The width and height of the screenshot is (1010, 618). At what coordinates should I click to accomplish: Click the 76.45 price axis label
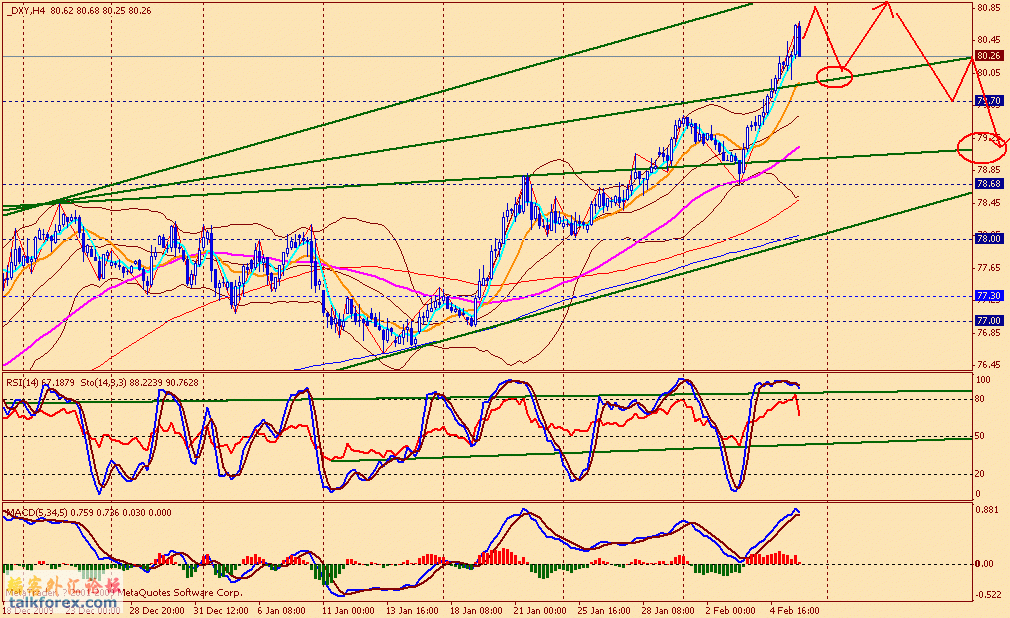(x=988, y=365)
